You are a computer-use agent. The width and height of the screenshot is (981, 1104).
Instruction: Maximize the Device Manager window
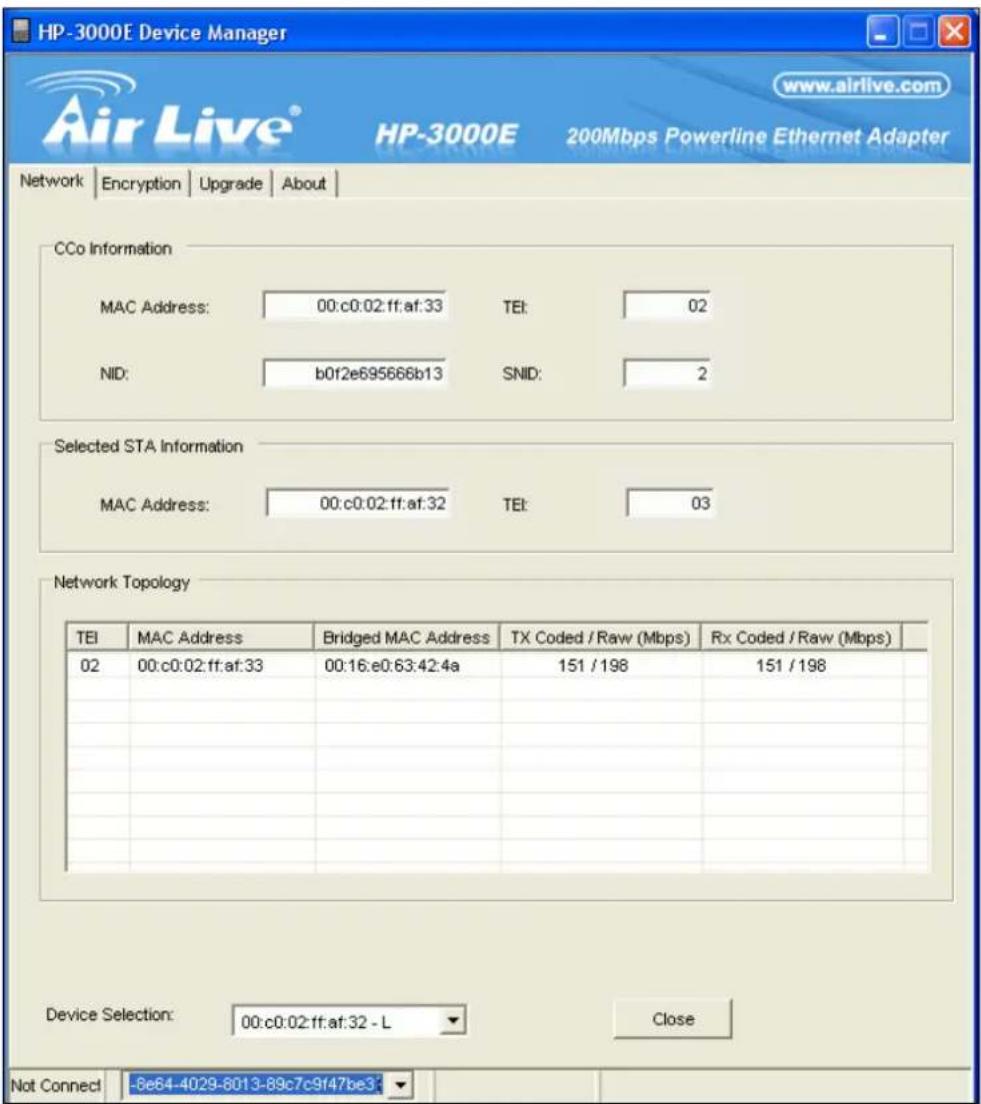point(918,32)
